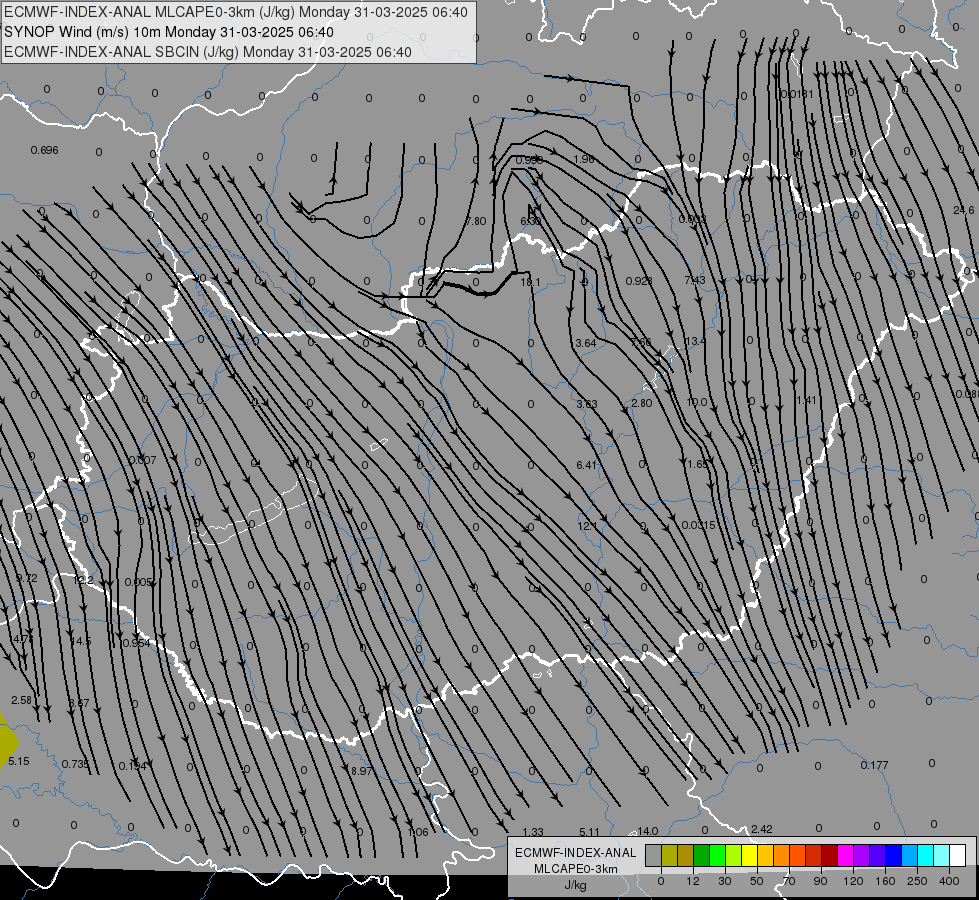Click the 1.41 grid value
The image size is (979, 900).
pos(806,400)
